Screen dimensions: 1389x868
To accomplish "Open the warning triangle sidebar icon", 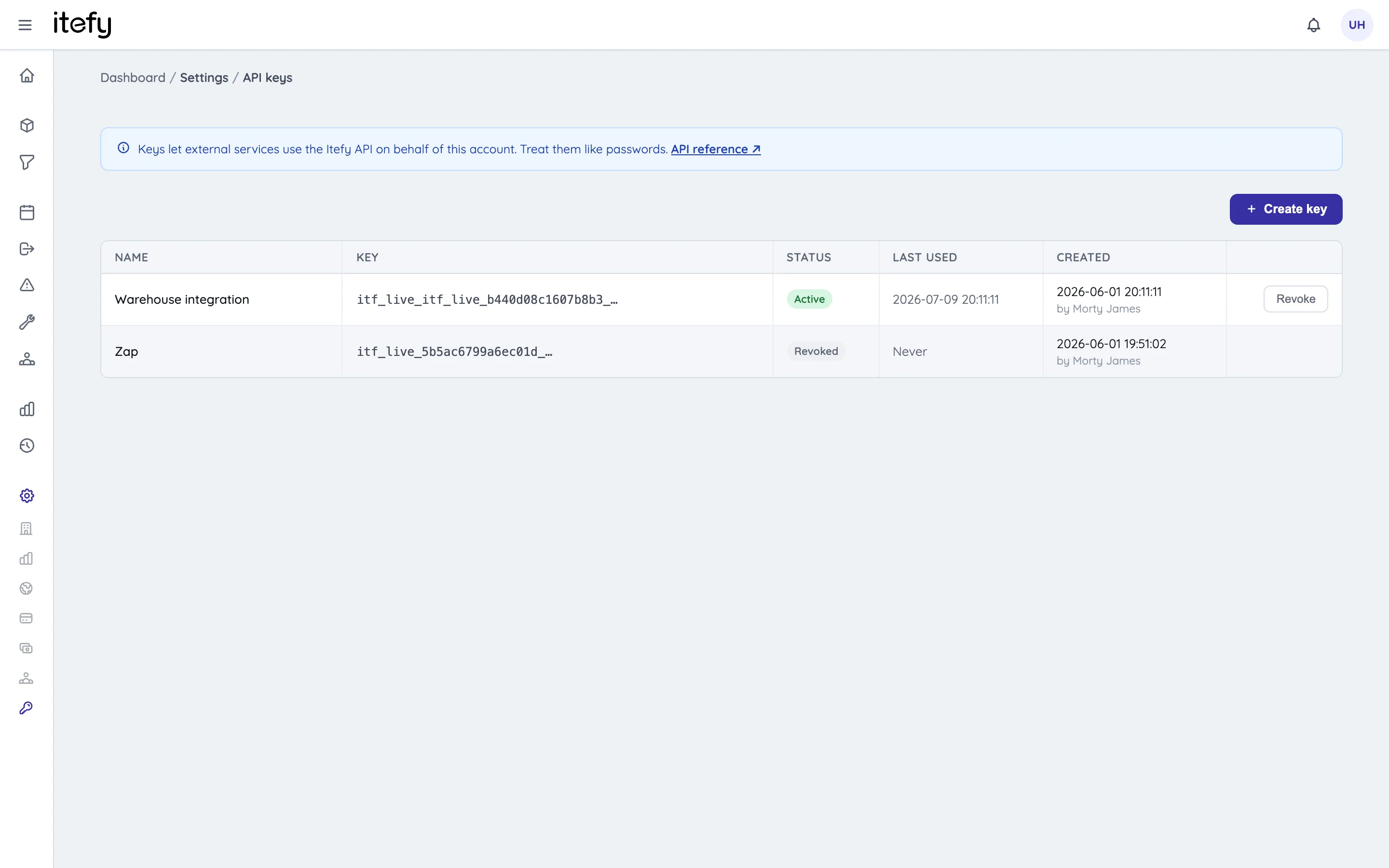I will tap(27, 285).
